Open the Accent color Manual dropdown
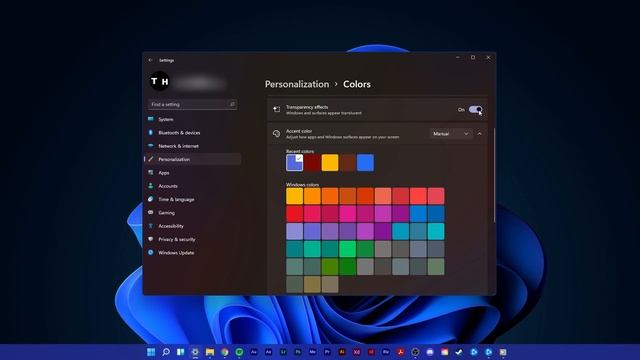 (451, 134)
